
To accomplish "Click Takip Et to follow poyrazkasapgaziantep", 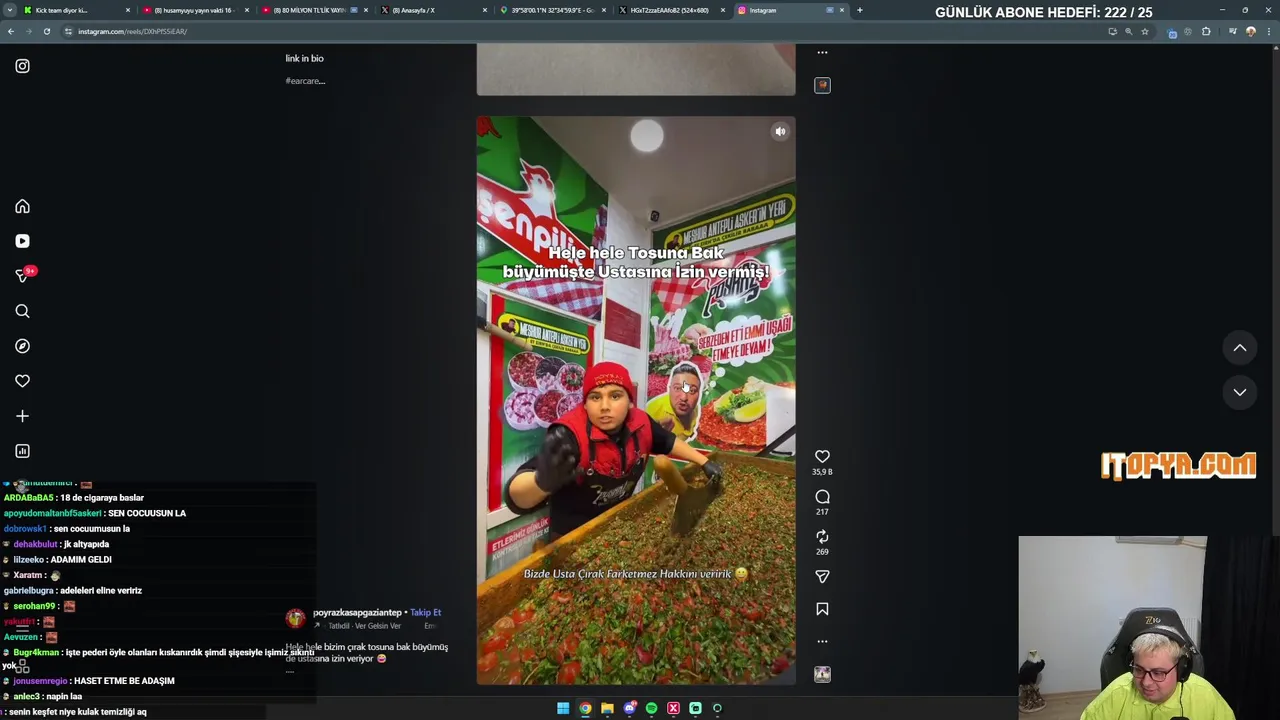I will (x=425, y=612).
